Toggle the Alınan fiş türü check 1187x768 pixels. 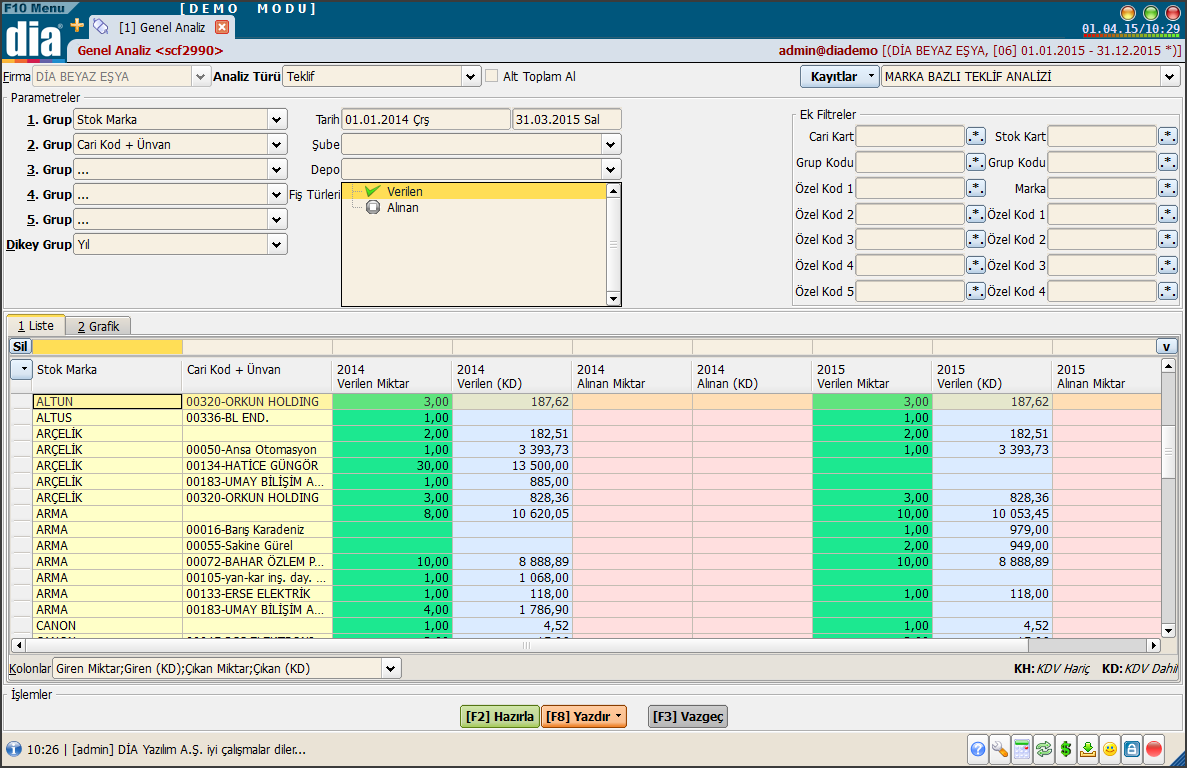coord(372,207)
